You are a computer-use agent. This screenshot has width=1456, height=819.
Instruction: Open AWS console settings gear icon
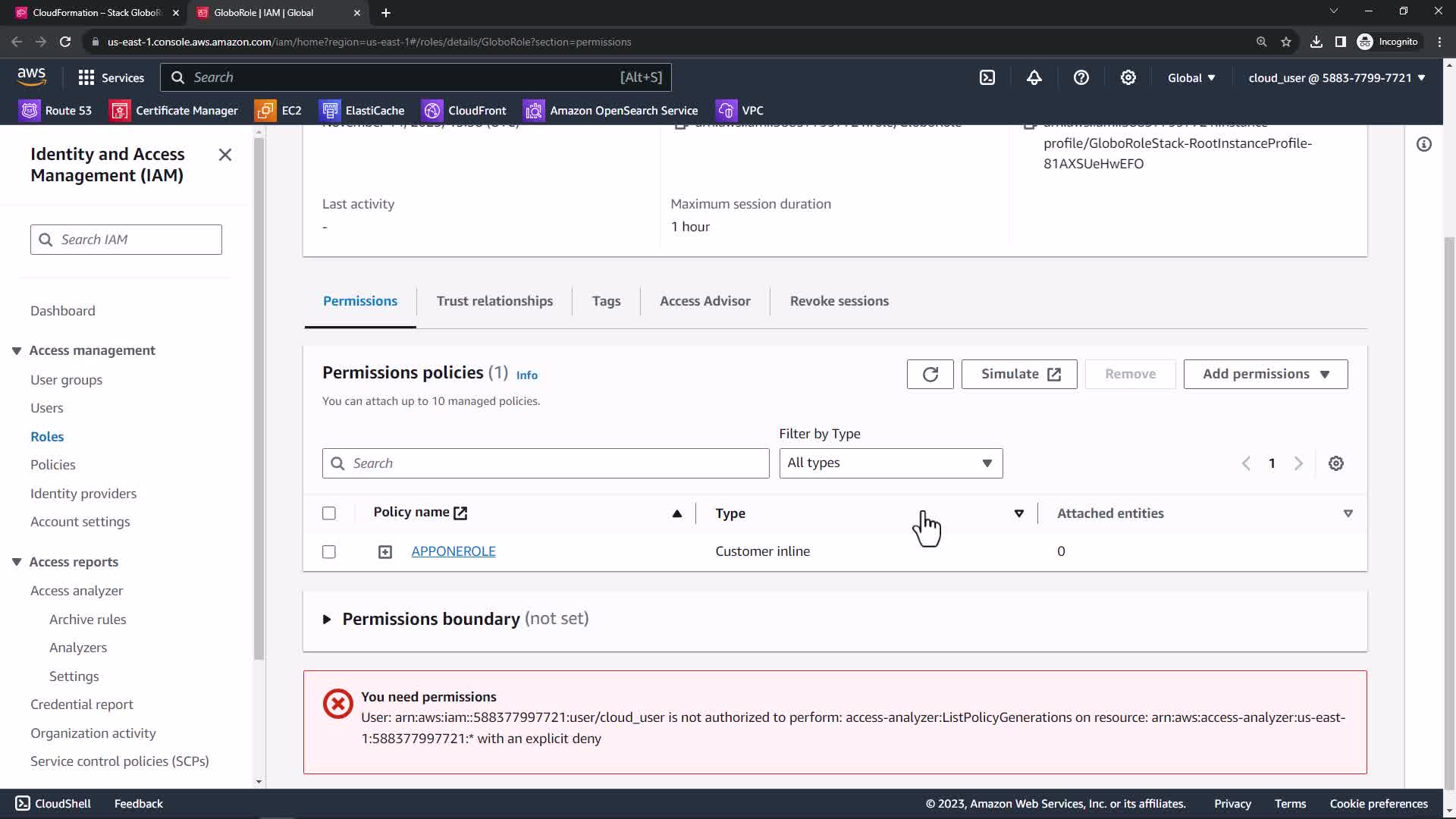tap(1128, 77)
